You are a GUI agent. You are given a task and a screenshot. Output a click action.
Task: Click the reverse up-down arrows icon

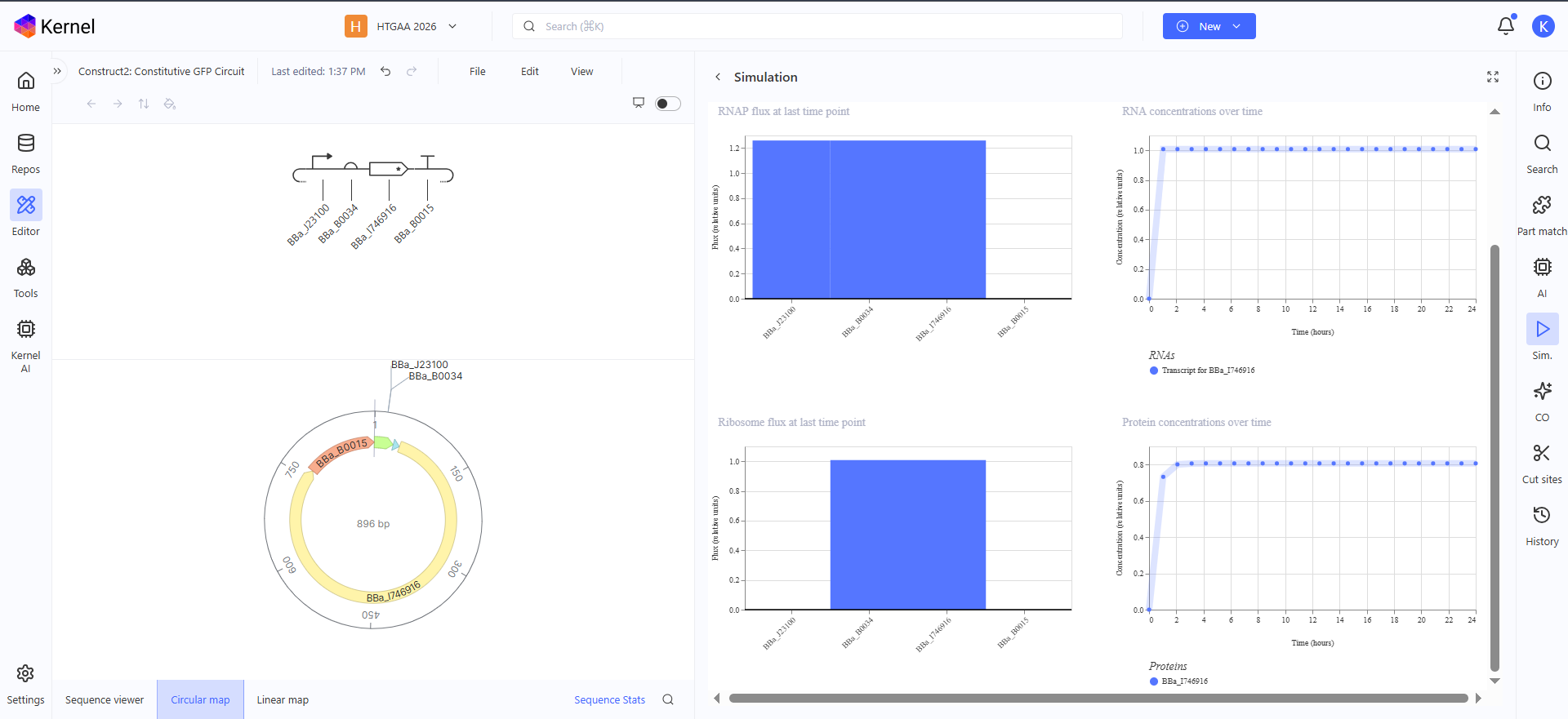144,104
